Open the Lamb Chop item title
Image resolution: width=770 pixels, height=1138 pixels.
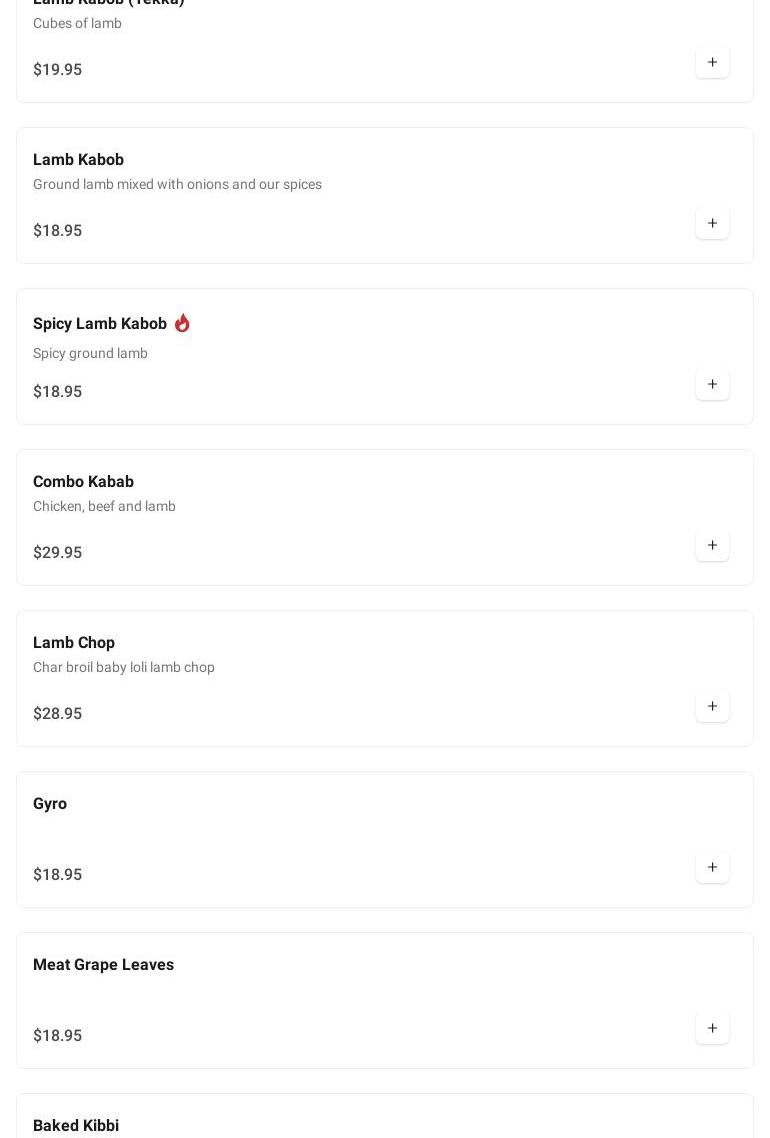tap(74, 643)
